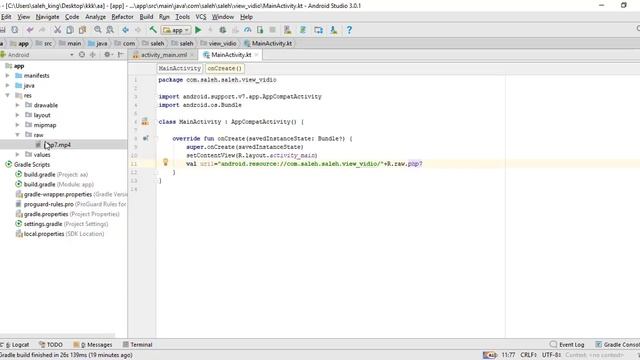Expand the mipmap folder
This screenshot has width=640, height=360.
[18, 125]
